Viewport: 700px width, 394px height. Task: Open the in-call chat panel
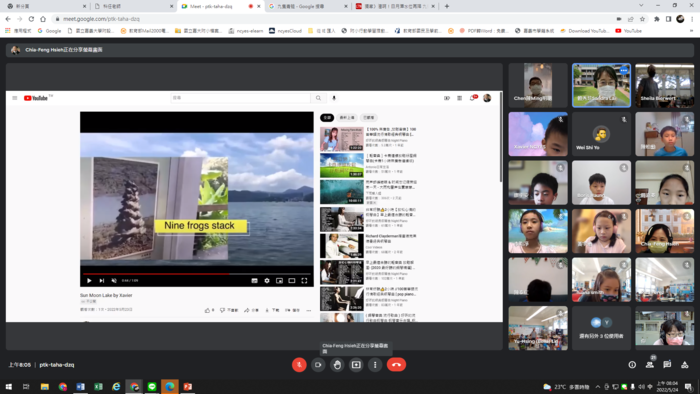(x=667, y=365)
